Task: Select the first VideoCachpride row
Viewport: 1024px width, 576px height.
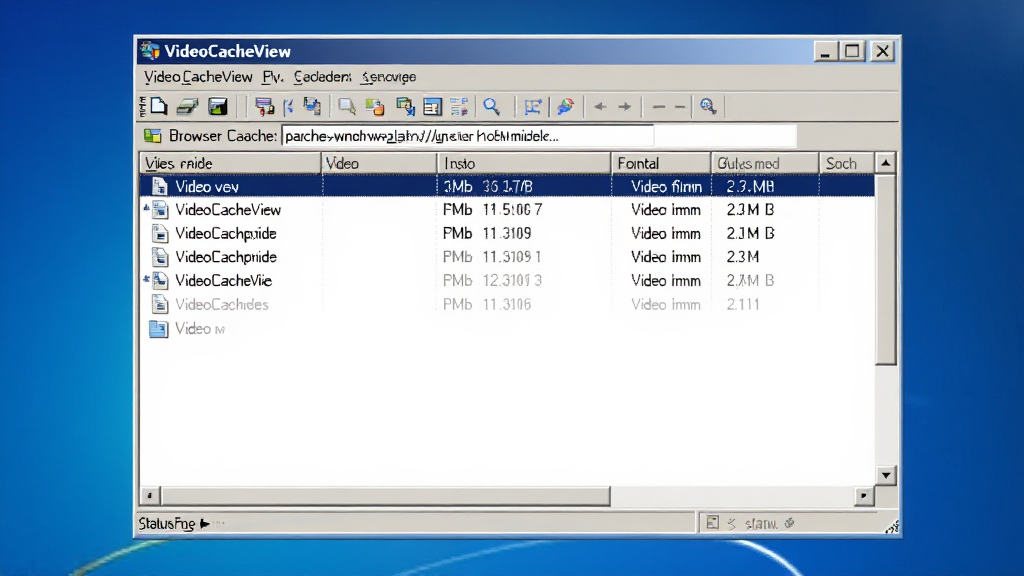Action: [x=507, y=233]
